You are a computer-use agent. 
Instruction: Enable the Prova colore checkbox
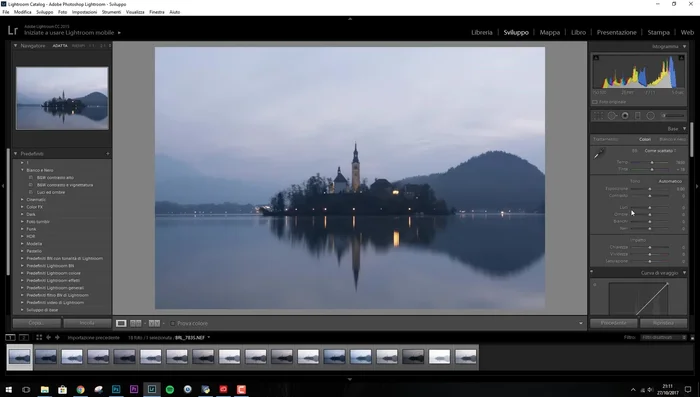pyautogui.click(x=172, y=323)
